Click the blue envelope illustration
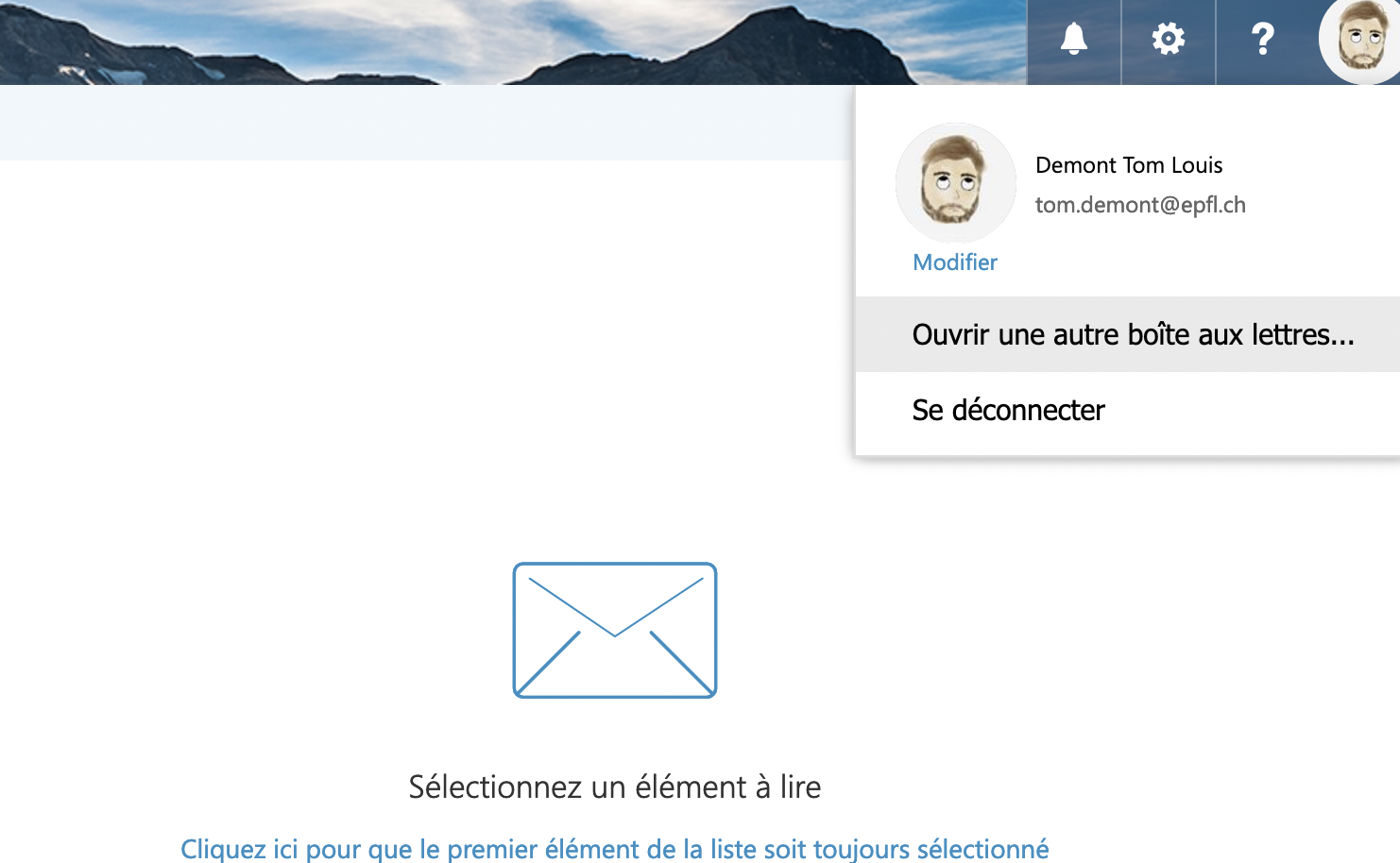 pos(614,630)
